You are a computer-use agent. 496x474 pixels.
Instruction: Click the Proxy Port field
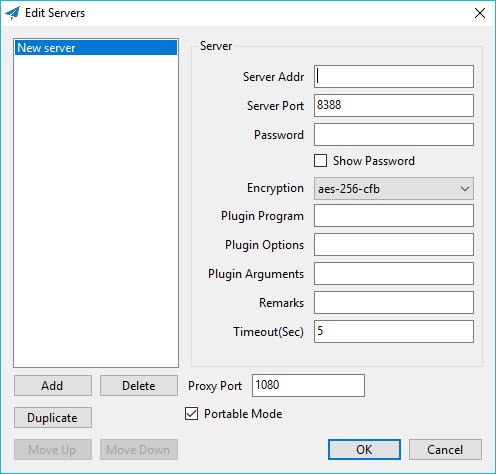[308, 386]
